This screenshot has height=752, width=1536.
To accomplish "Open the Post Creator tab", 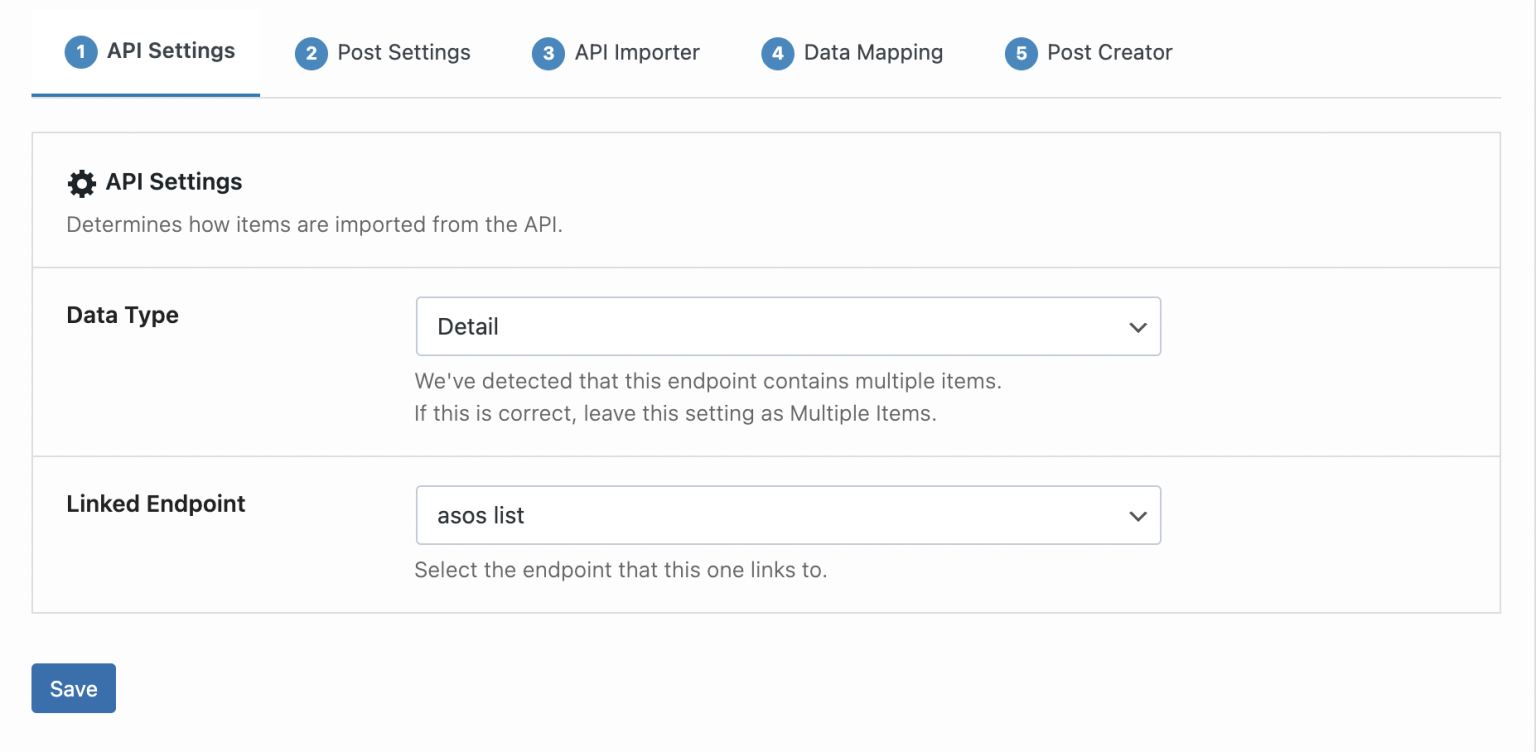I will [x=1110, y=53].
